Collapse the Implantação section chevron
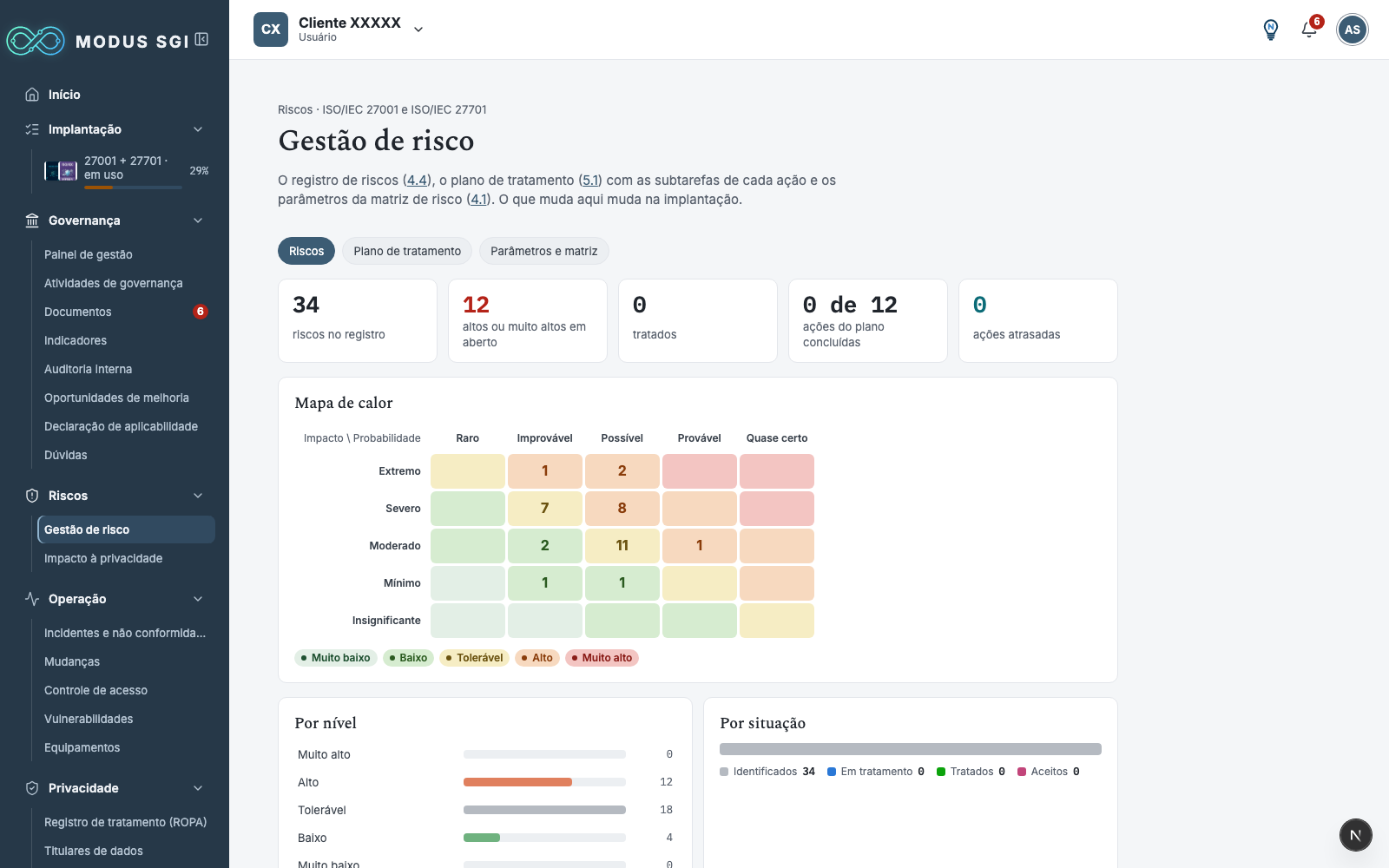Screen dimensions: 1389x868 click(198, 129)
